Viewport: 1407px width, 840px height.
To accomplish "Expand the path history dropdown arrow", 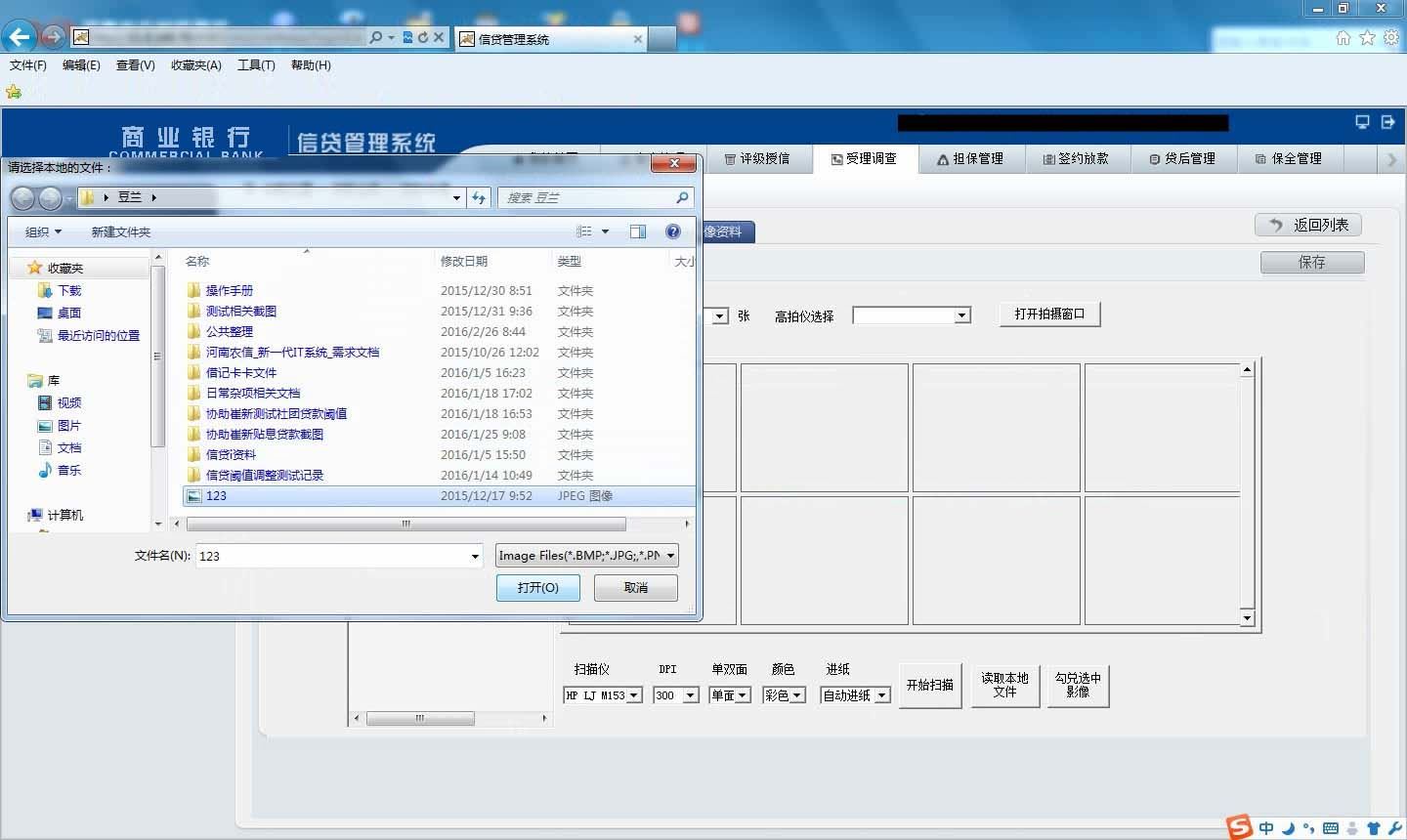I will [456, 197].
